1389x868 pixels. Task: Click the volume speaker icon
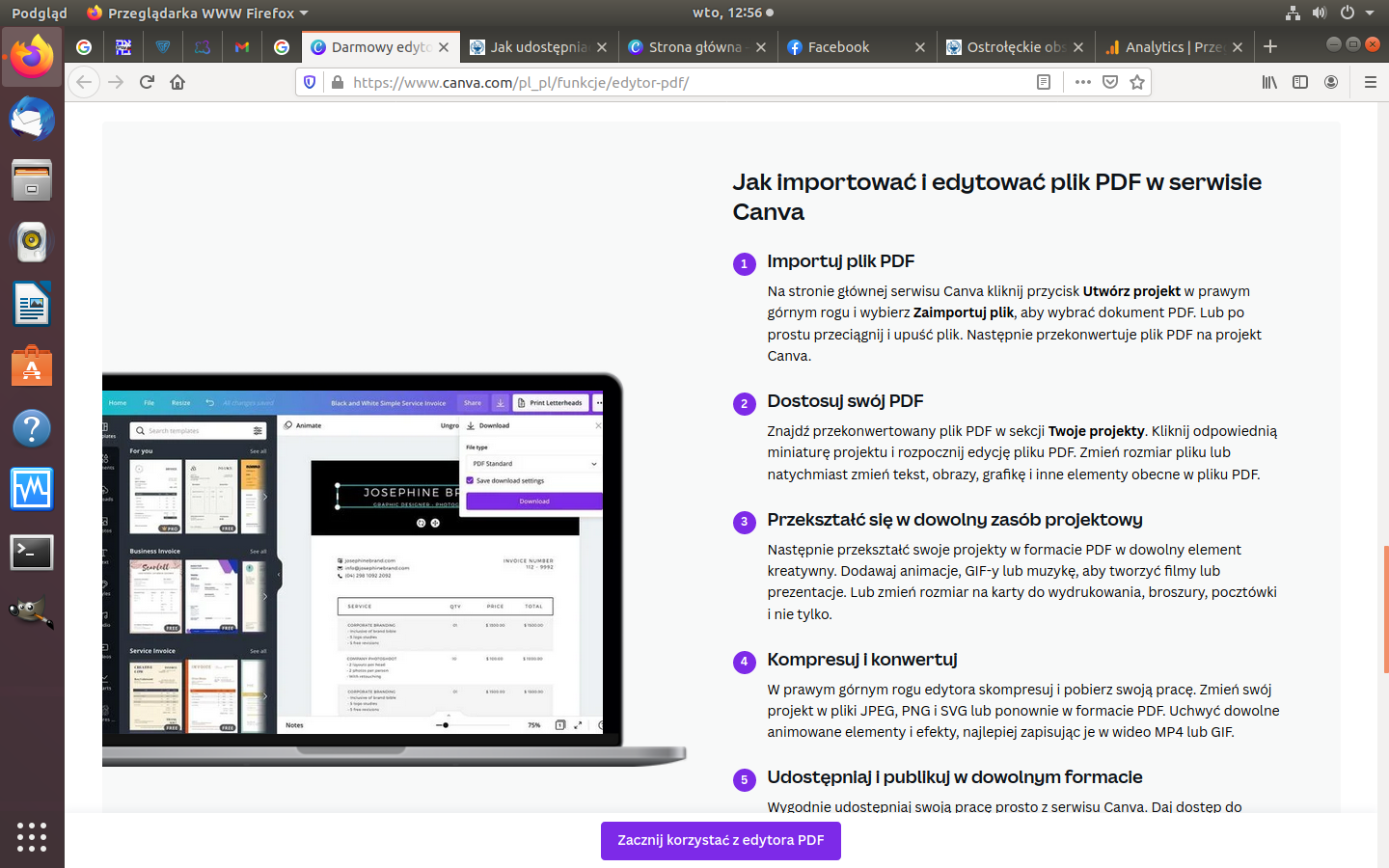pos(1320,13)
